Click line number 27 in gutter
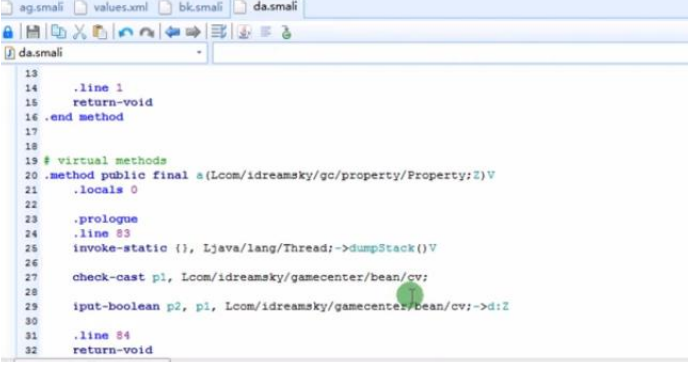691x370 pixels. point(31,278)
